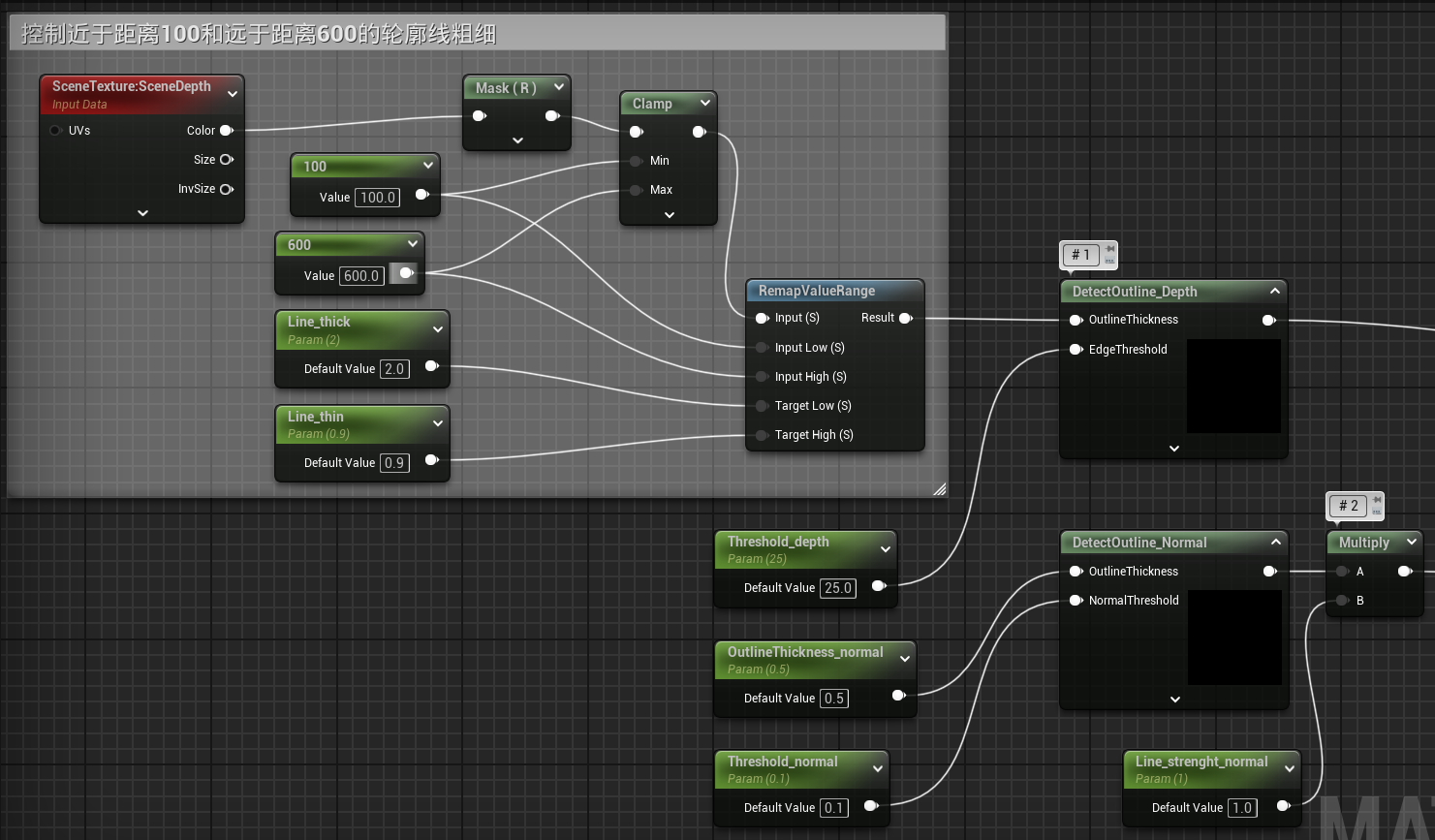This screenshot has height=840, width=1435.
Task: Click the EdgeThreshold input pin on DetectOutline_Depth
Action: click(x=1076, y=350)
